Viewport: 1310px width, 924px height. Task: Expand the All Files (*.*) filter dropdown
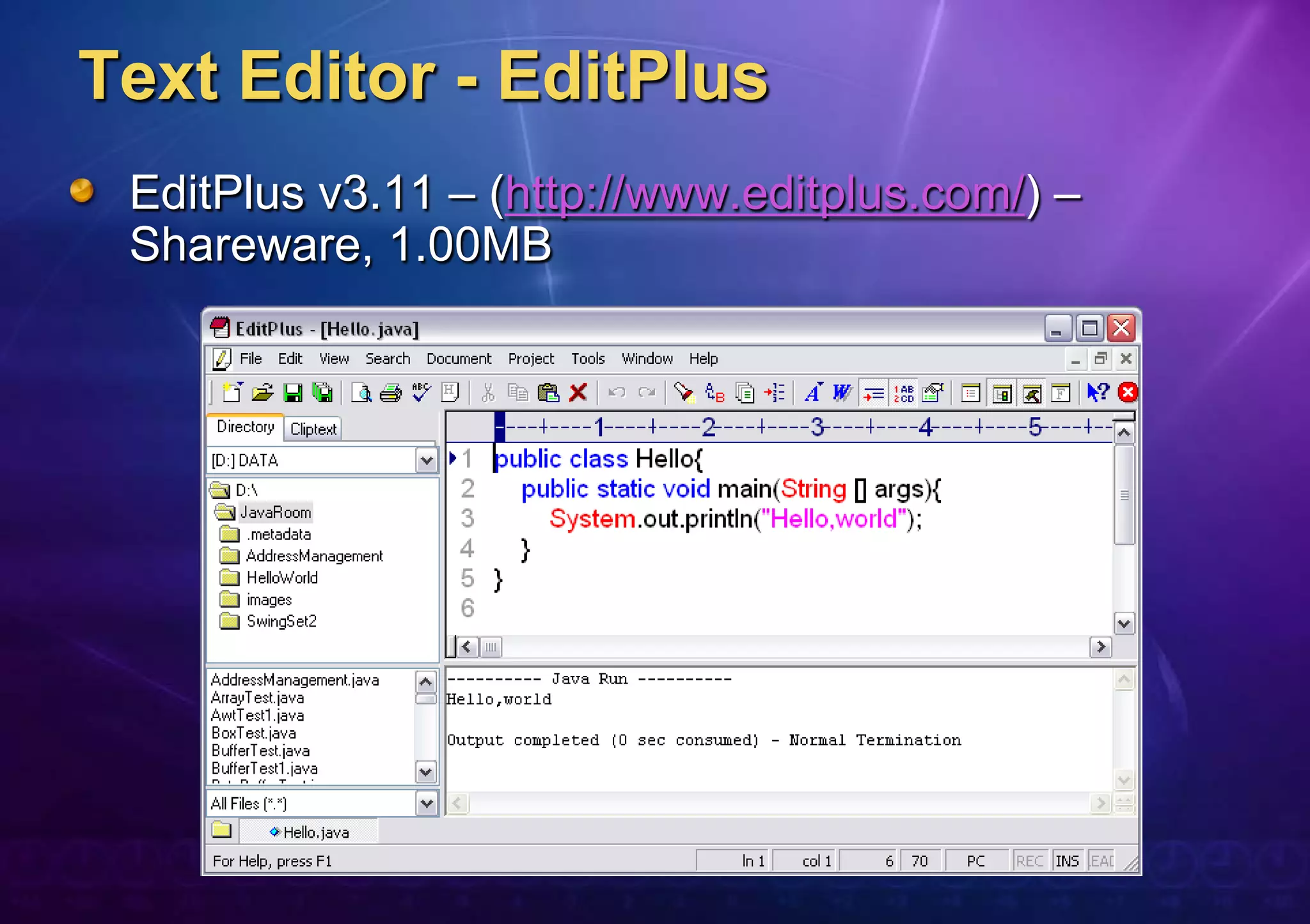426,804
